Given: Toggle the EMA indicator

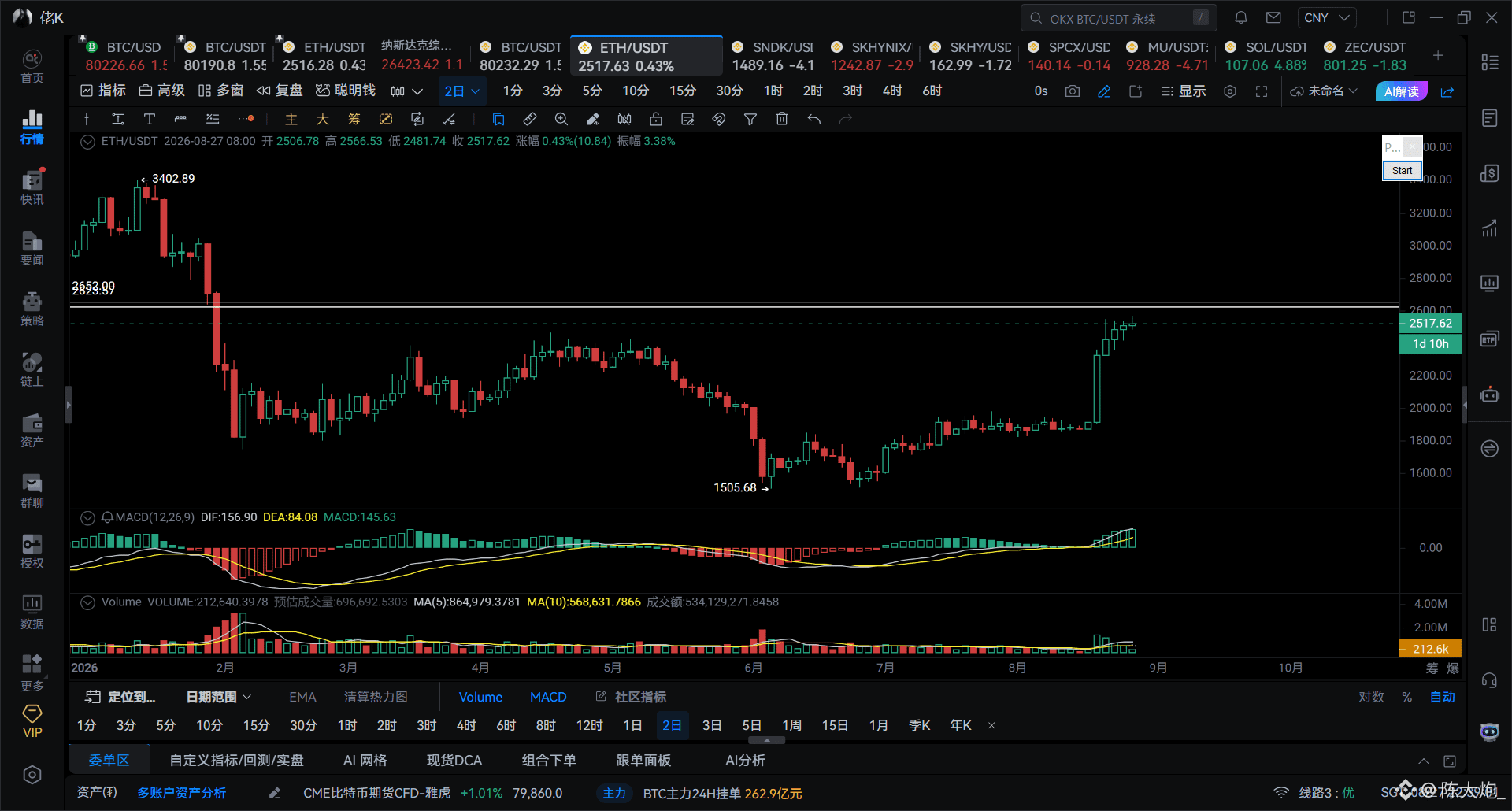Looking at the screenshot, I should pos(302,697).
